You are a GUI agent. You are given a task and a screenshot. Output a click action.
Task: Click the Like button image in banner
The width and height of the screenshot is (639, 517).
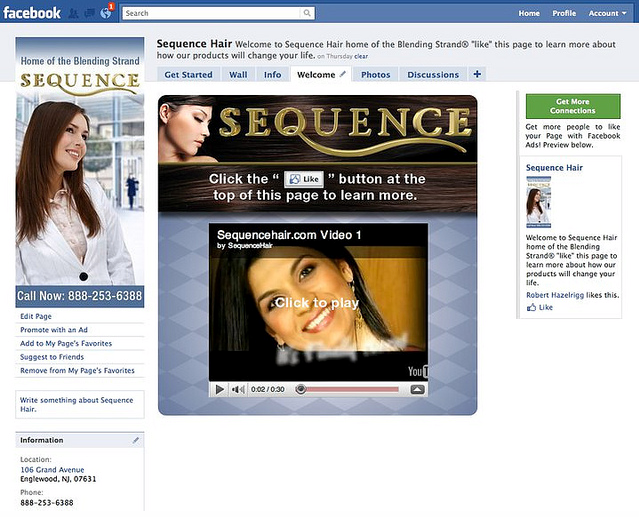(x=304, y=179)
